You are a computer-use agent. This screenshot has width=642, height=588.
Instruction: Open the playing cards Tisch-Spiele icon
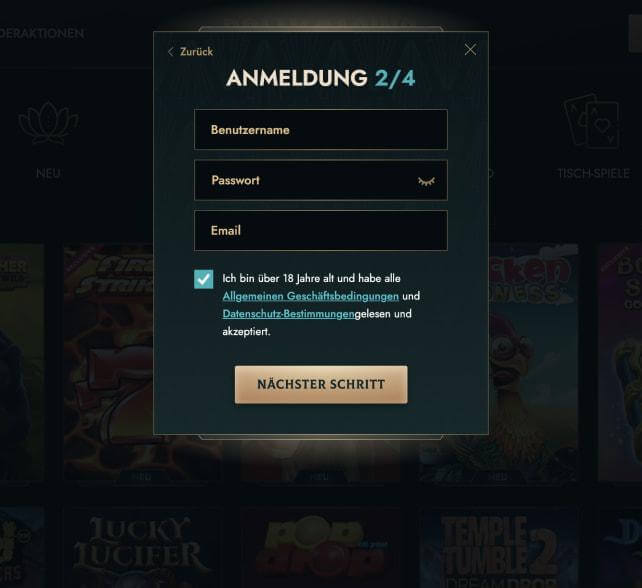point(591,121)
